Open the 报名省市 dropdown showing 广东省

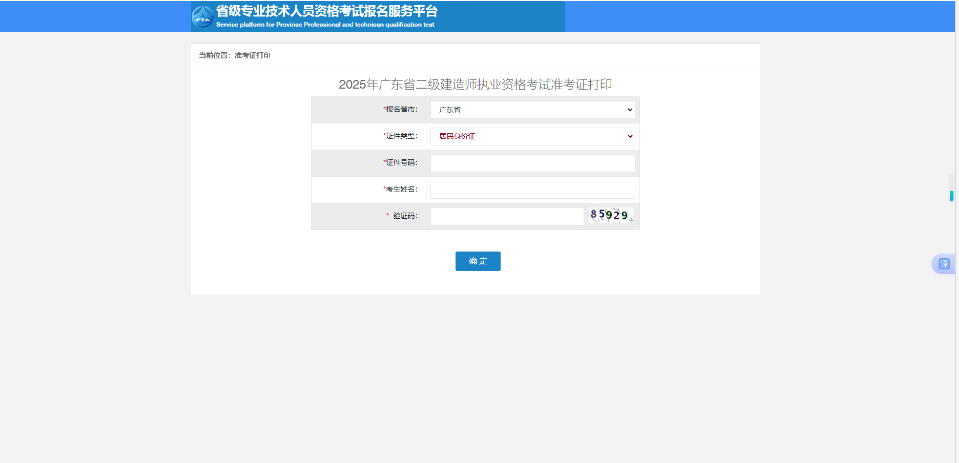[x=533, y=109]
